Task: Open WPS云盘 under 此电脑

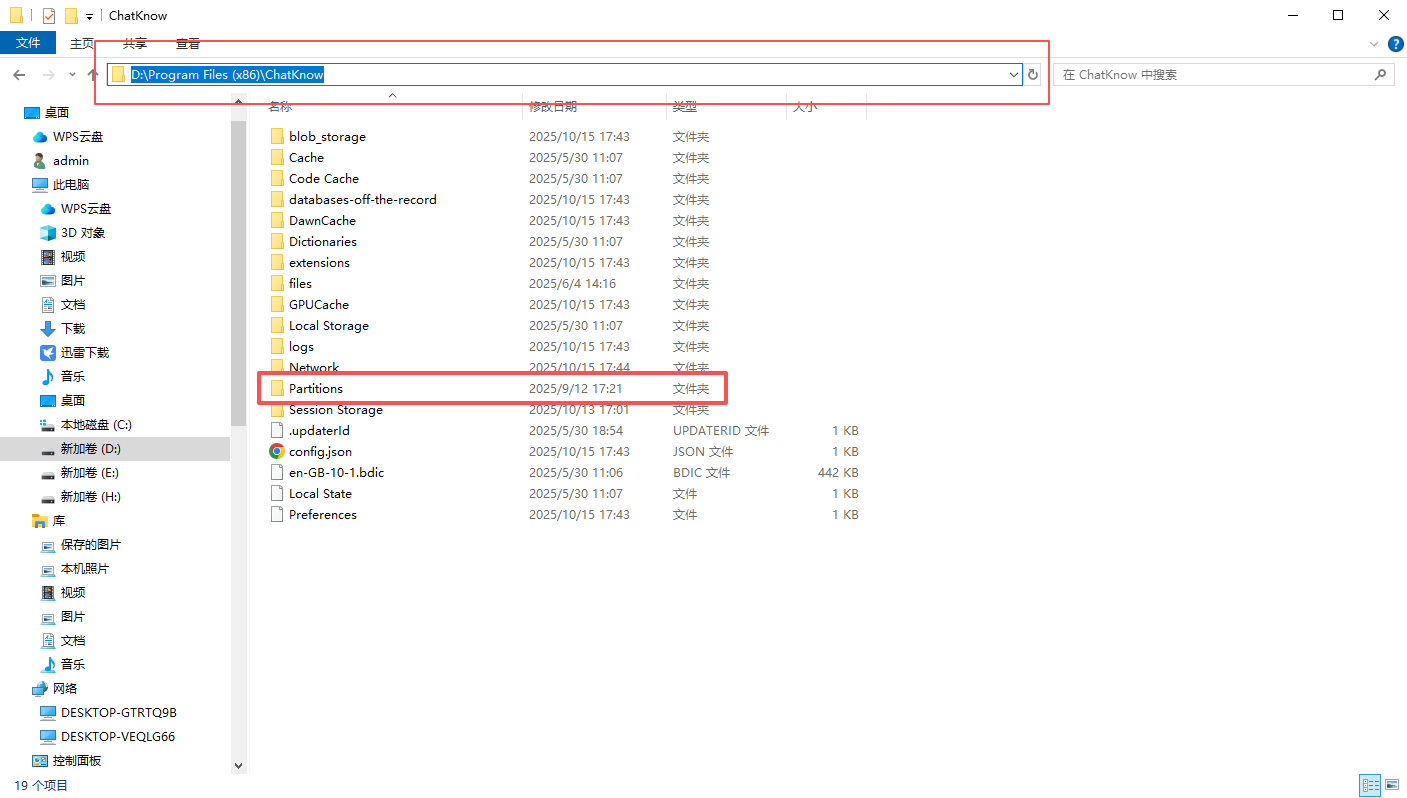Action: [85, 209]
